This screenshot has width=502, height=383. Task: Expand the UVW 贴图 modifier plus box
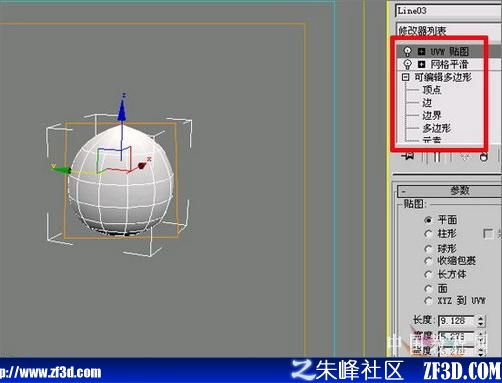422,51
